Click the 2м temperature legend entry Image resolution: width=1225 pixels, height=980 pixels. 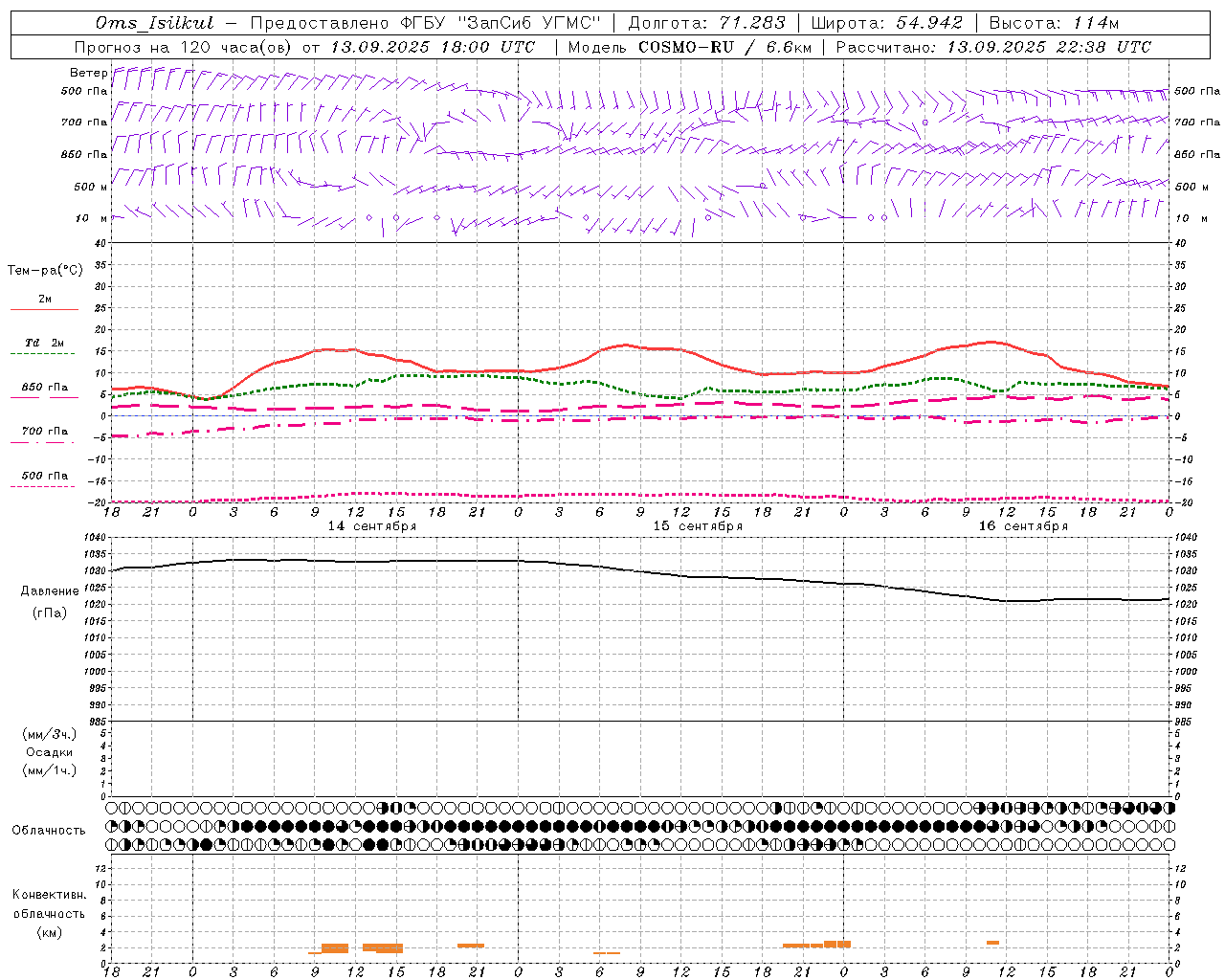[x=45, y=299]
